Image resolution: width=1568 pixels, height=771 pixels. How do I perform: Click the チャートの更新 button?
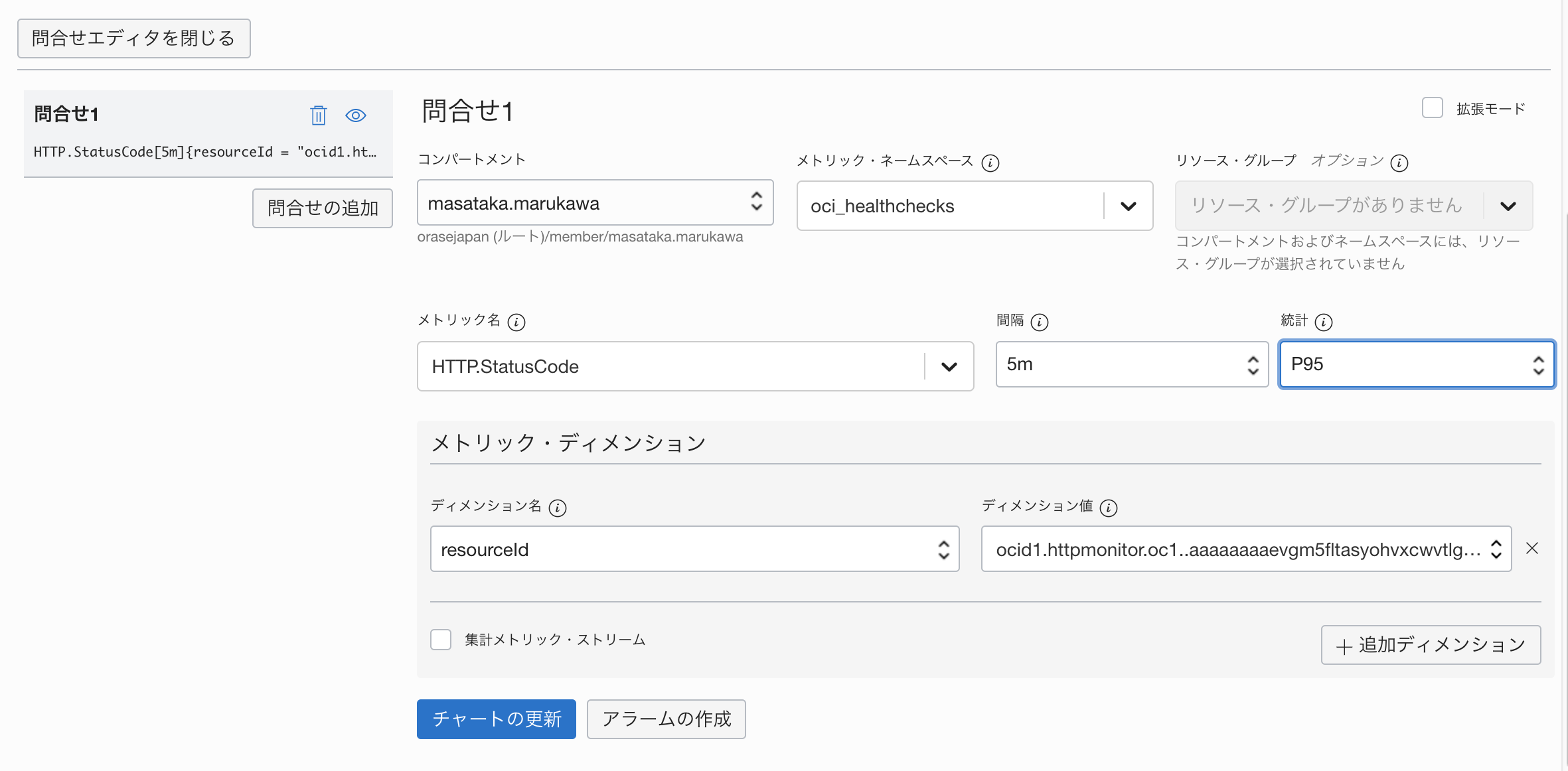497,719
